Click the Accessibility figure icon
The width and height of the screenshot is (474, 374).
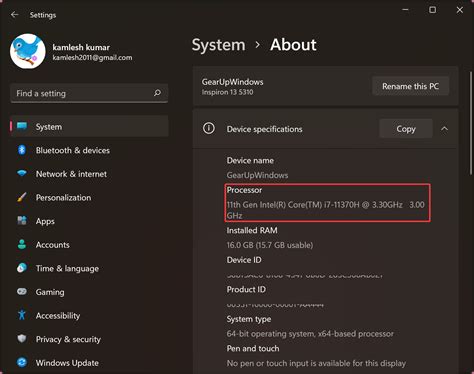pos(22,315)
